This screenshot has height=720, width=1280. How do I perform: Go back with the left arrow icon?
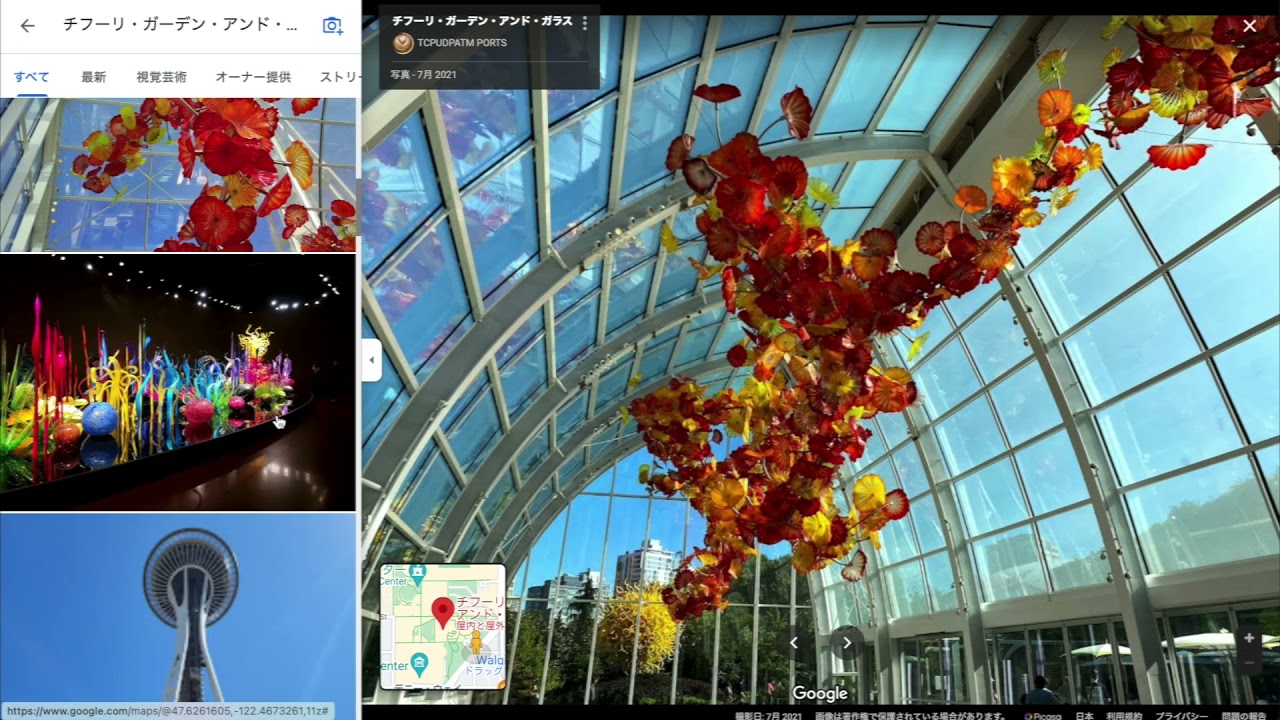click(27, 26)
